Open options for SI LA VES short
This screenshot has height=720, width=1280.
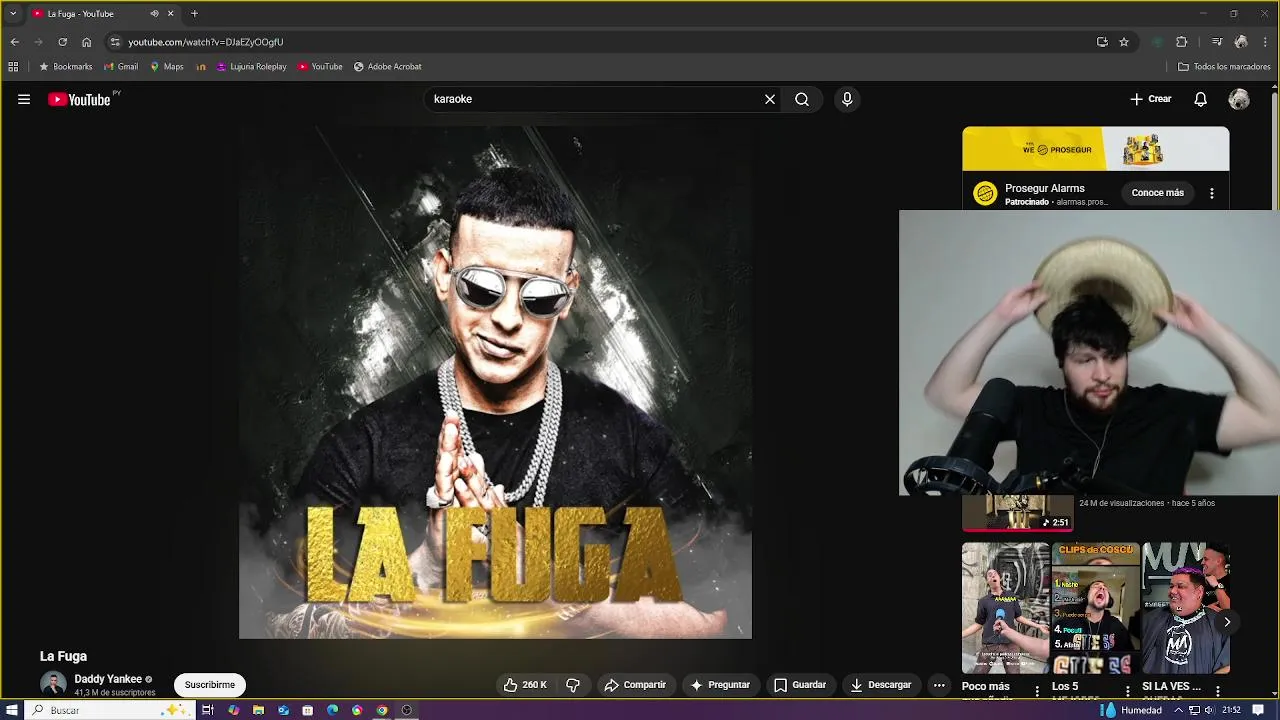(x=1218, y=691)
